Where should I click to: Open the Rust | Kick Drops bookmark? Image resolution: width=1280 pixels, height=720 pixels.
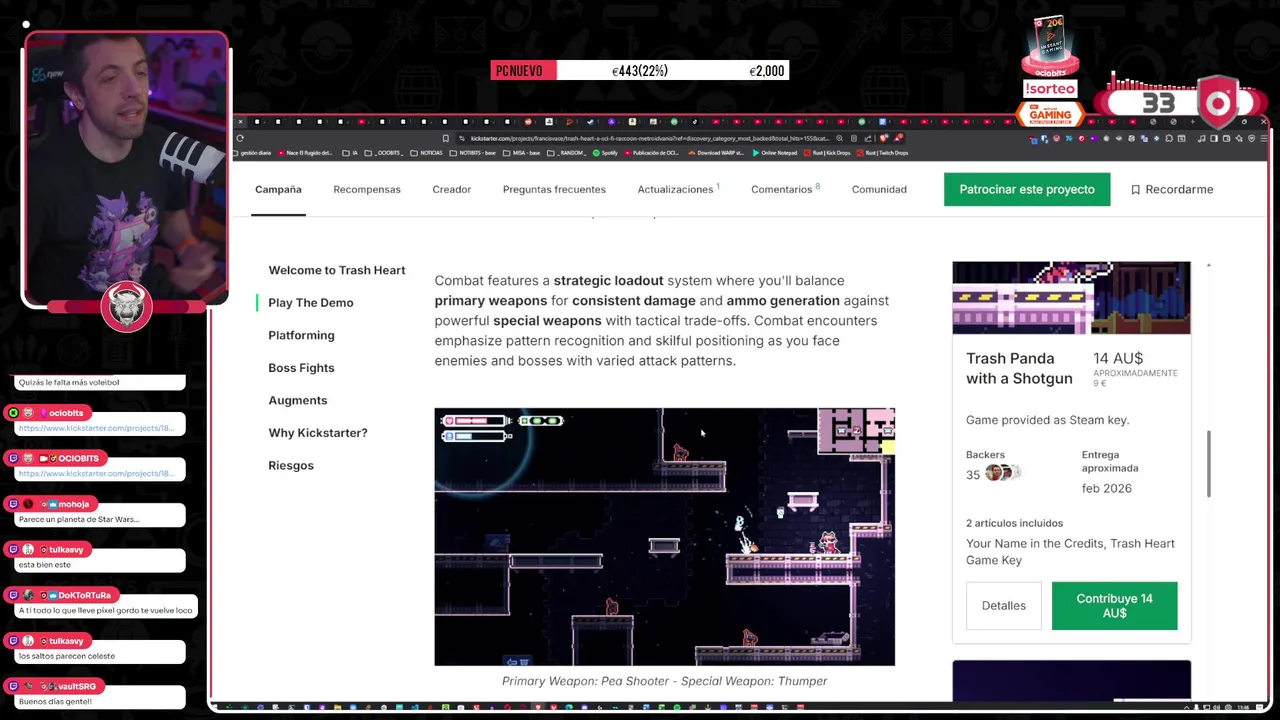(828, 153)
